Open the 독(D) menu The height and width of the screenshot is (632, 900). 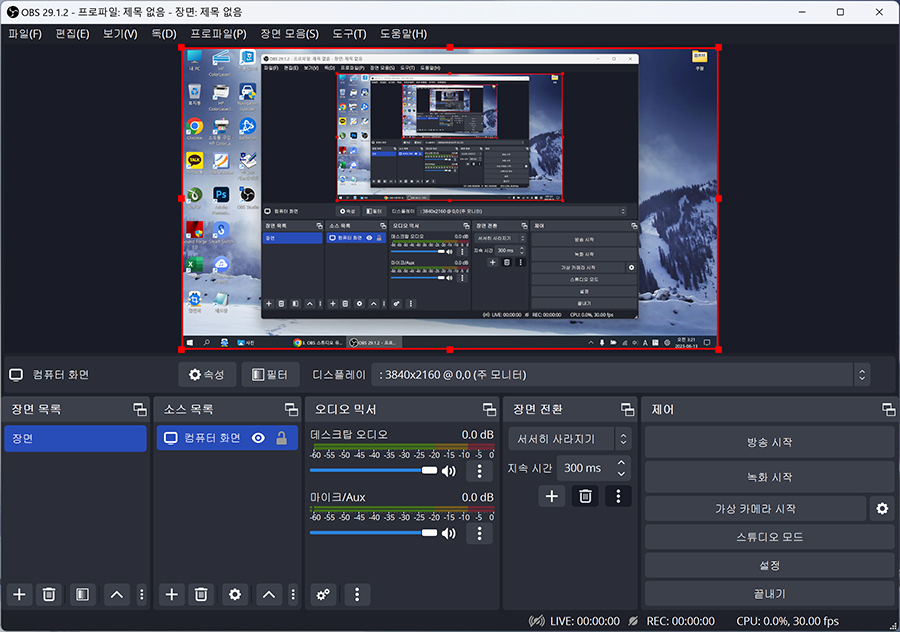(164, 34)
